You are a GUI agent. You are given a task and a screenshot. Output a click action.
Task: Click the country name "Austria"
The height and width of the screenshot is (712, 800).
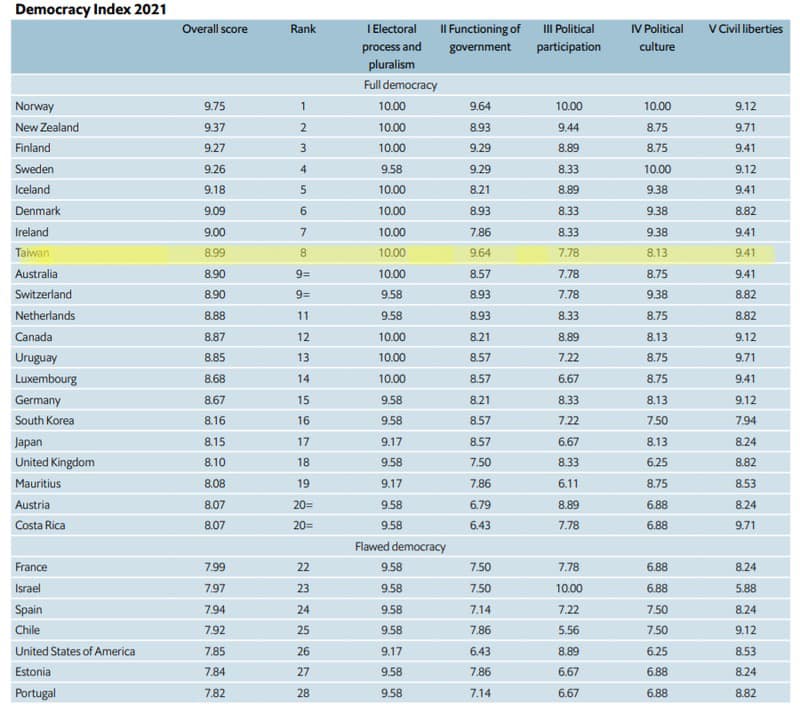click(x=33, y=505)
